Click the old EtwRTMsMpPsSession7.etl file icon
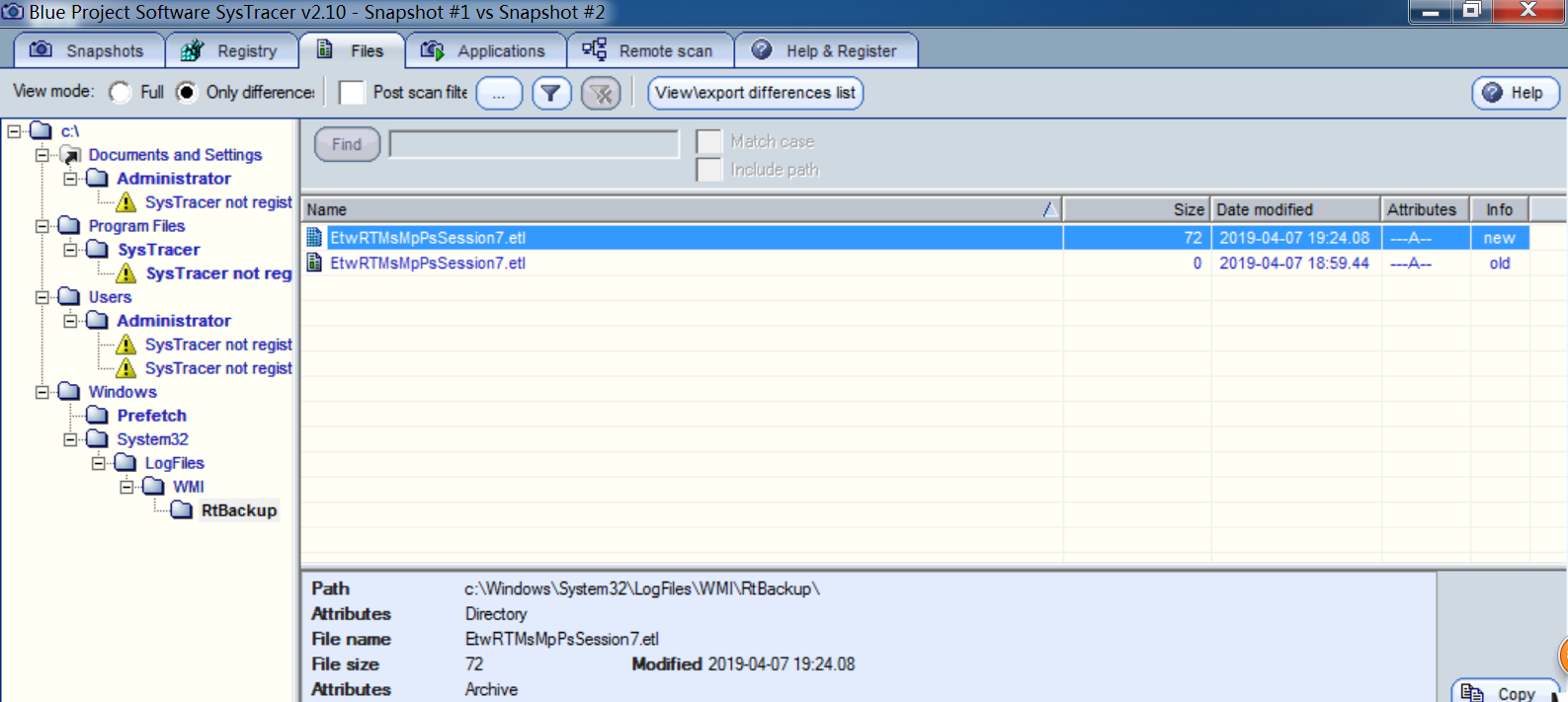Screen dimensions: 1568x702 coord(314,263)
